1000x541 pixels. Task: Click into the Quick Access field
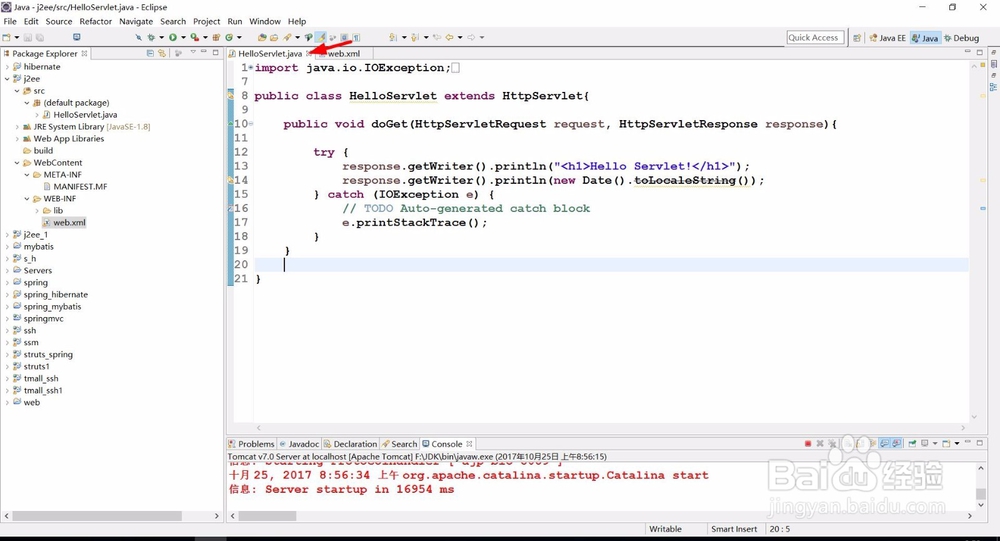(x=815, y=38)
